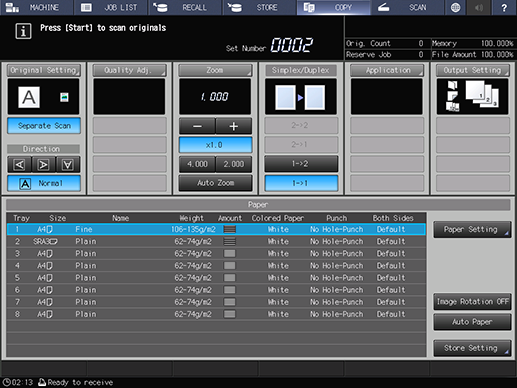Screen dimensions: 517x388
Task: Open Paper Setting dialog
Action: click(472, 229)
